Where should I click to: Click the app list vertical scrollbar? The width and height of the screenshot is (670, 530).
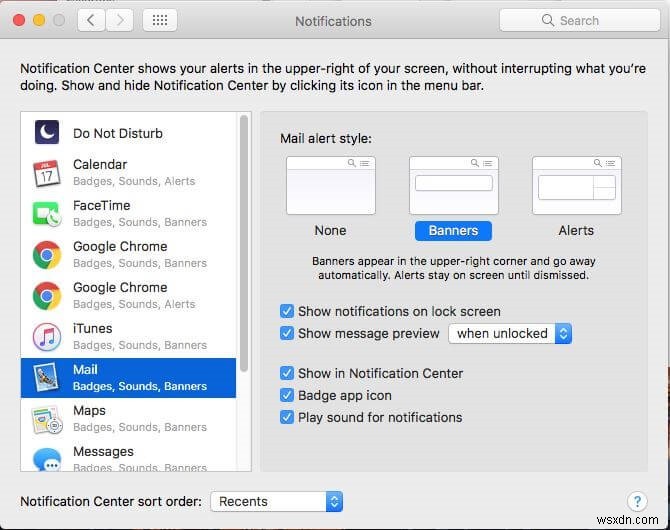coord(244,244)
